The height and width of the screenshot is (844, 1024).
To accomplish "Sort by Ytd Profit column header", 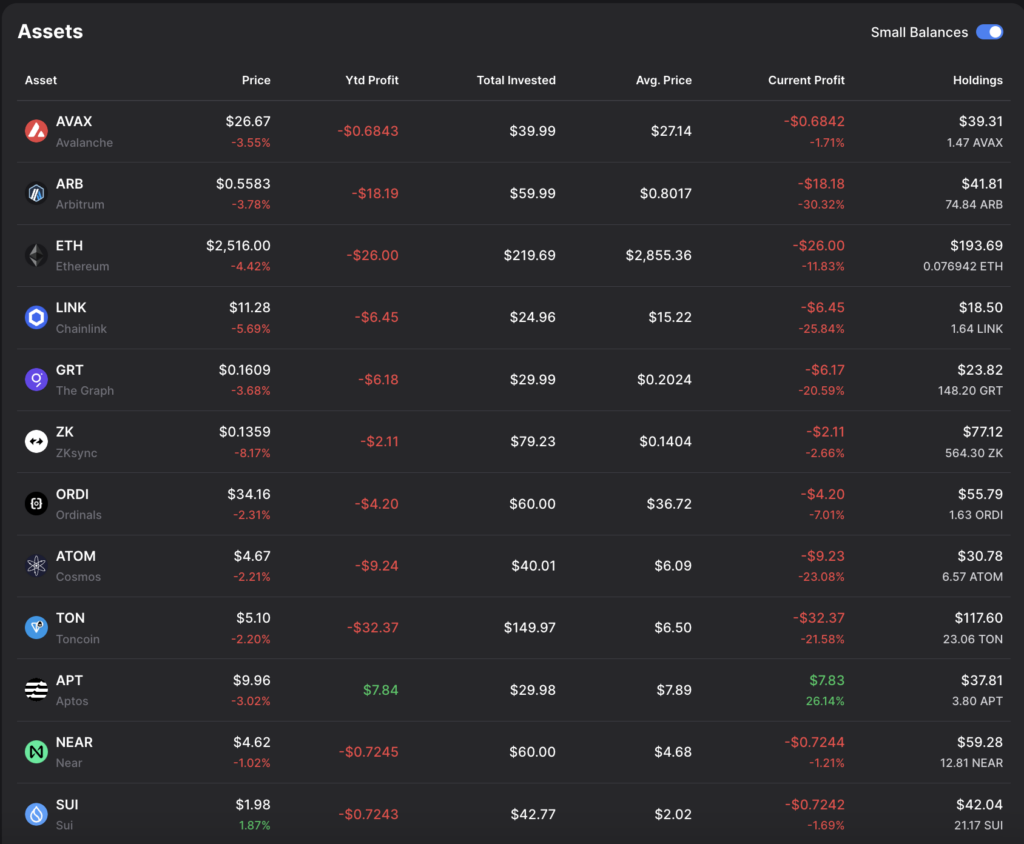I will tap(371, 80).
